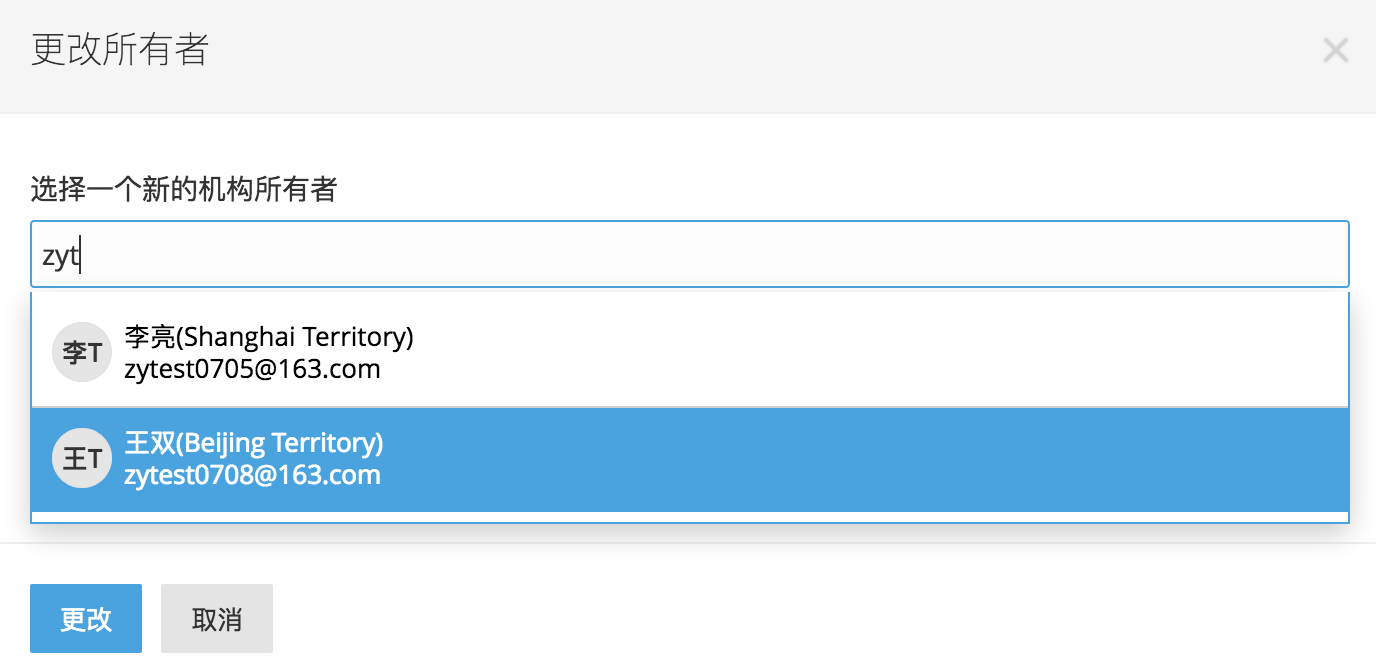Click the 李T avatar icon

[x=81, y=352]
